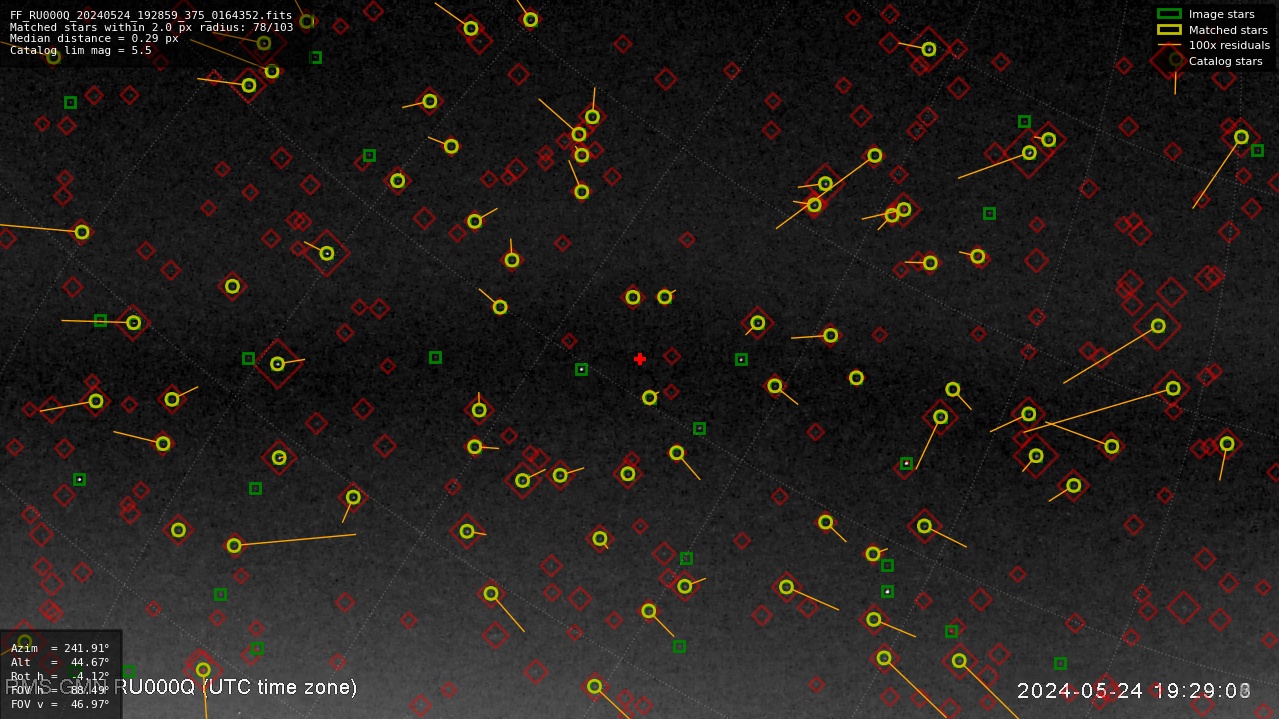This screenshot has height=719, width=1279.
Task: Click the FITS file name at the top
Action: pyautogui.click(x=151, y=16)
